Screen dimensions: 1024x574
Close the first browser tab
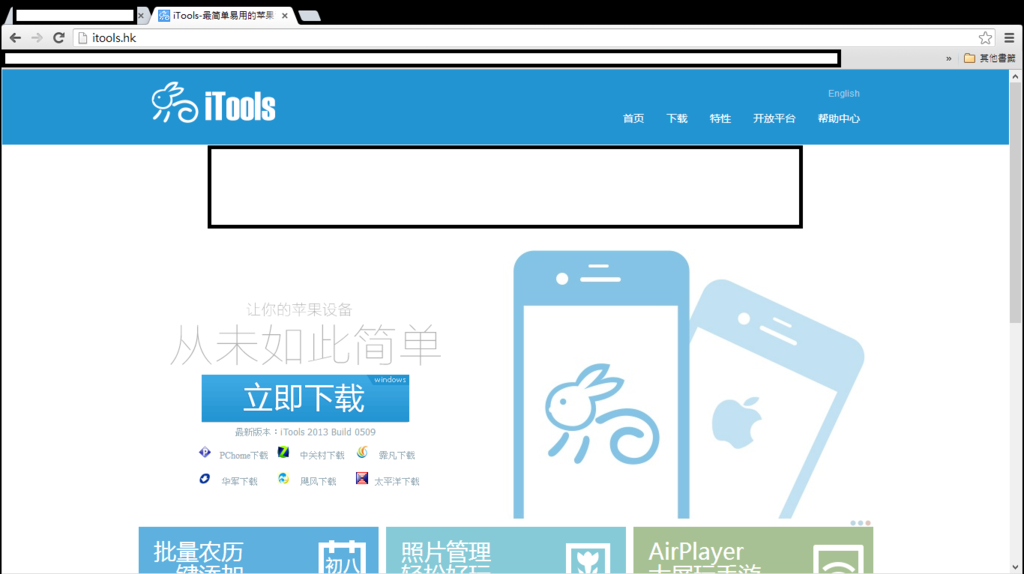[140, 16]
